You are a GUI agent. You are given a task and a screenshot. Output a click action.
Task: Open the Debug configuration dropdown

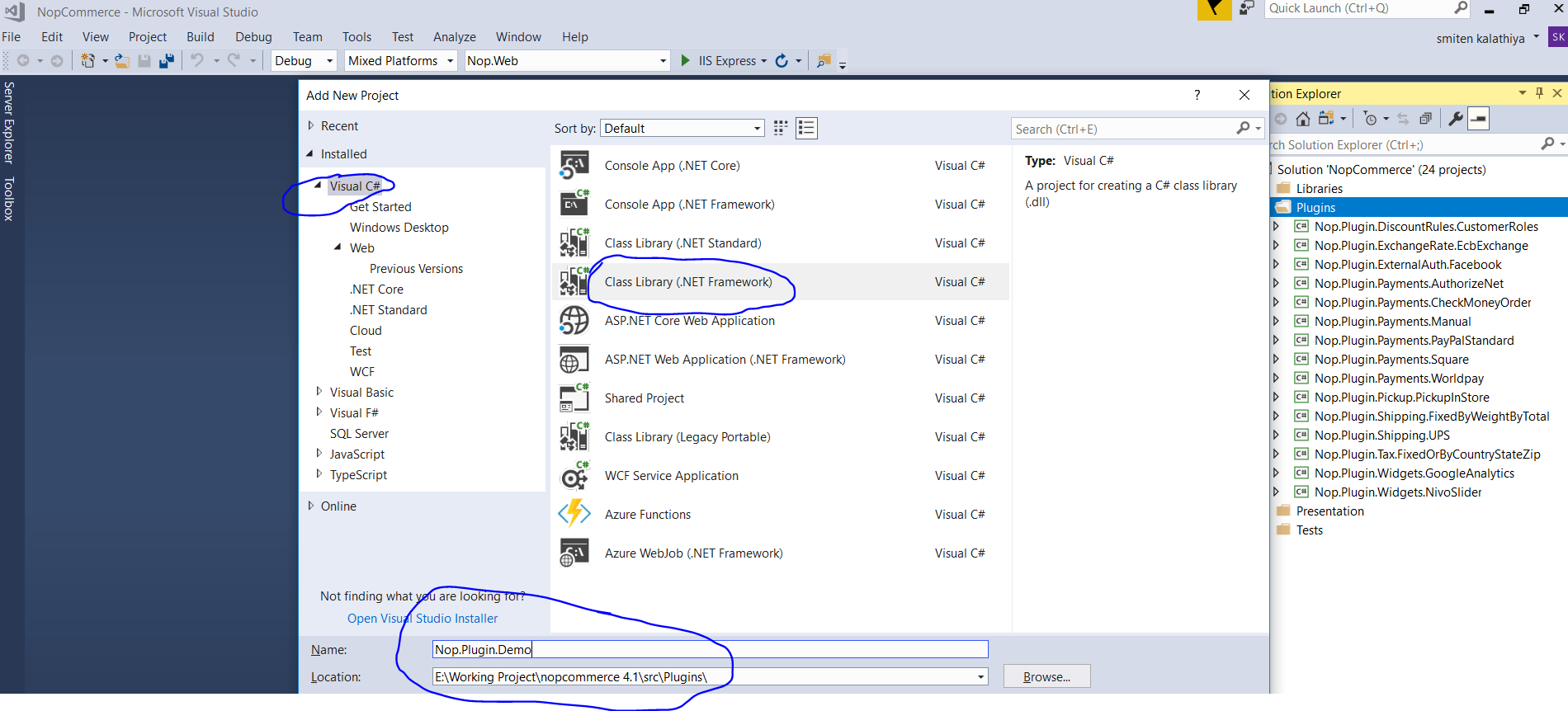[328, 61]
